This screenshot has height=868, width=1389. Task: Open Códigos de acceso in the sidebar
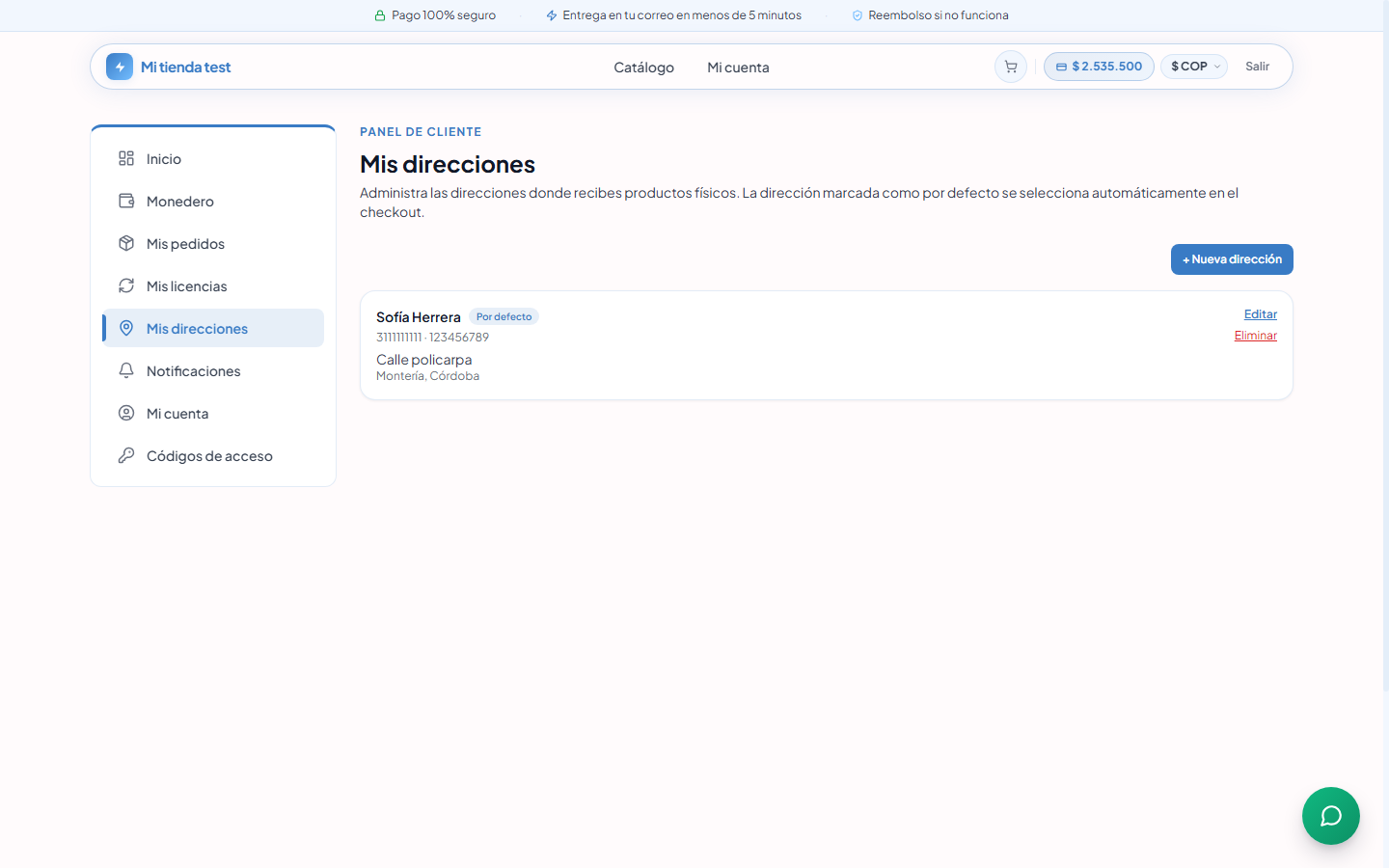click(213, 455)
